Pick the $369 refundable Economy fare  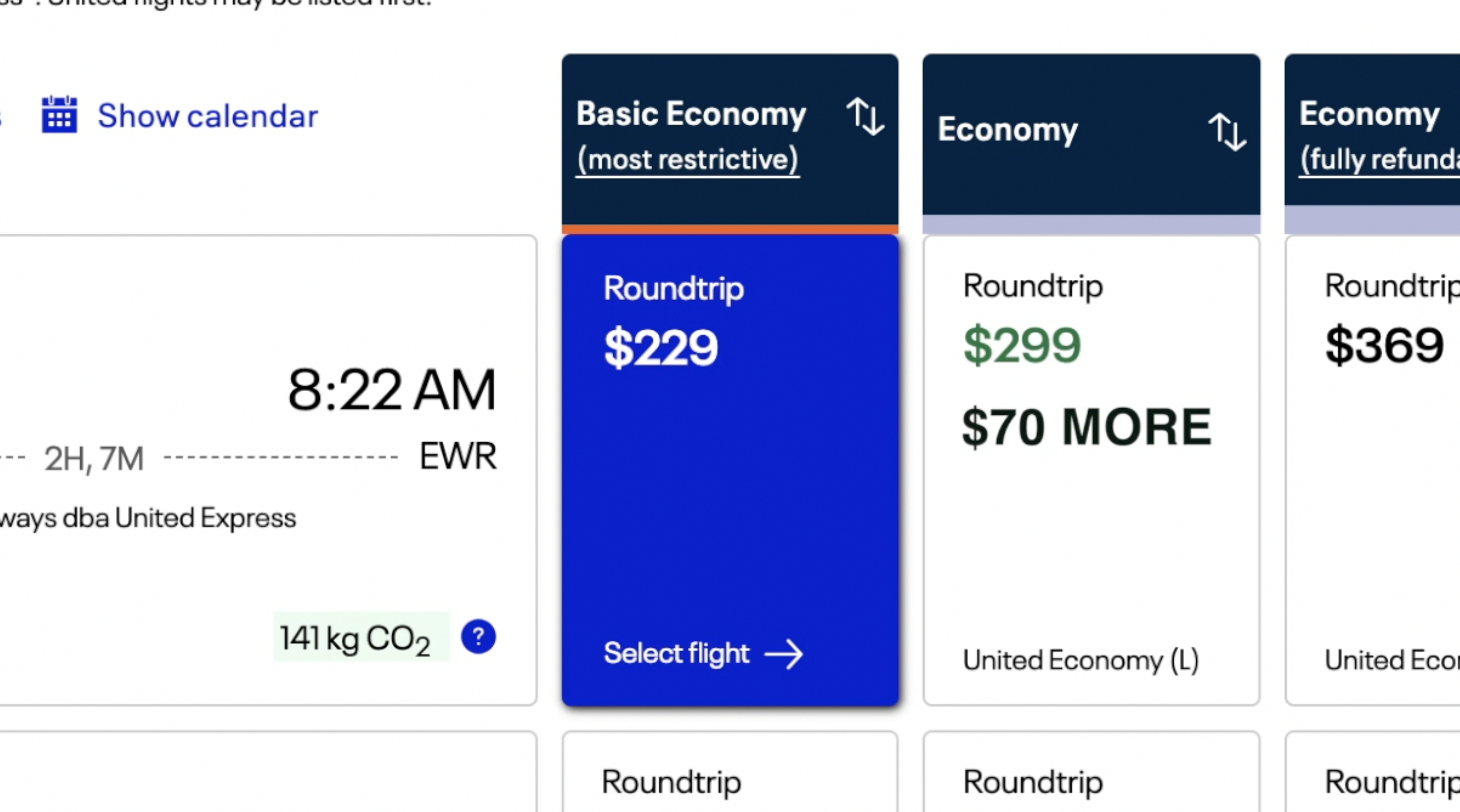click(1384, 344)
